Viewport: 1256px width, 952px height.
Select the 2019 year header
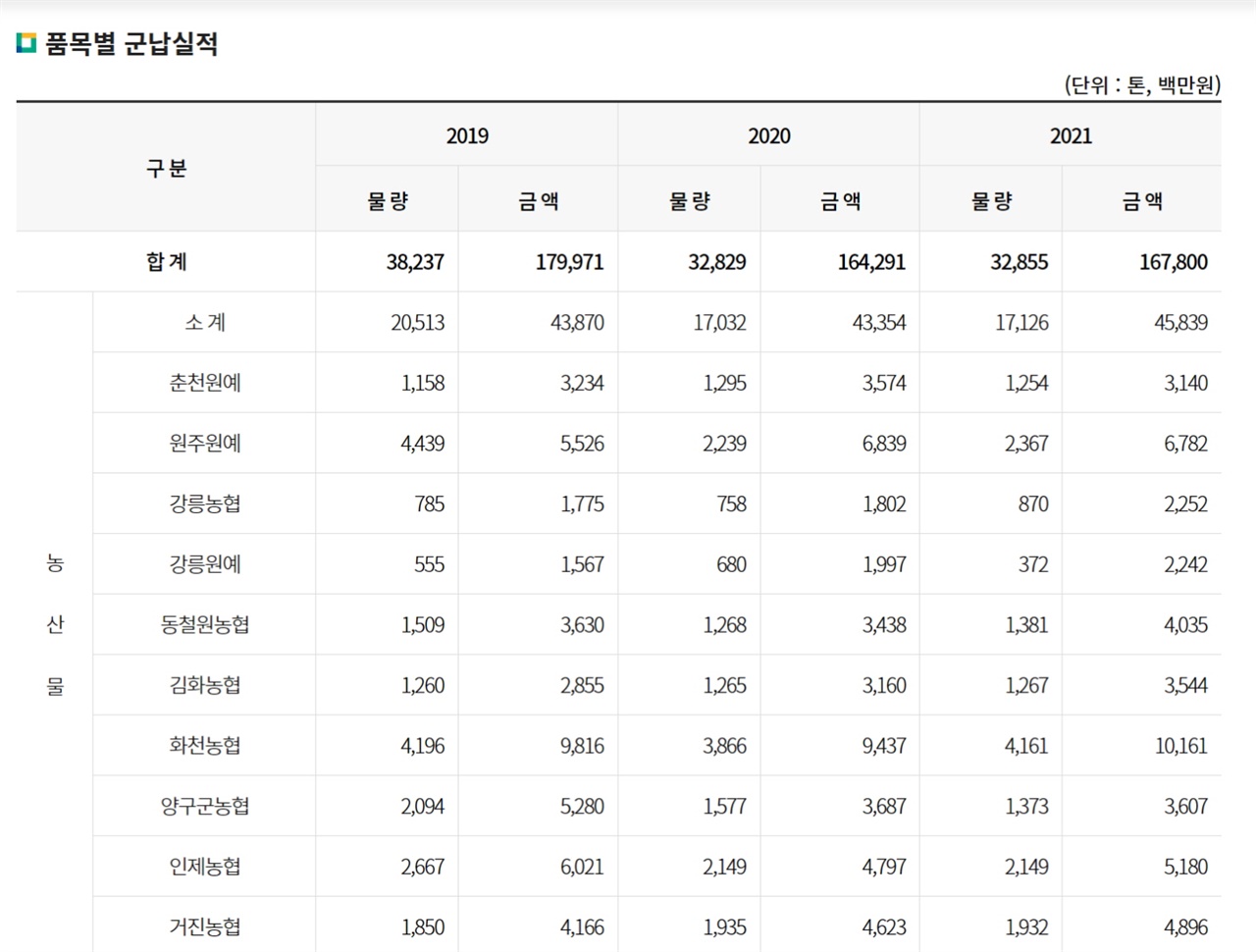(x=467, y=135)
